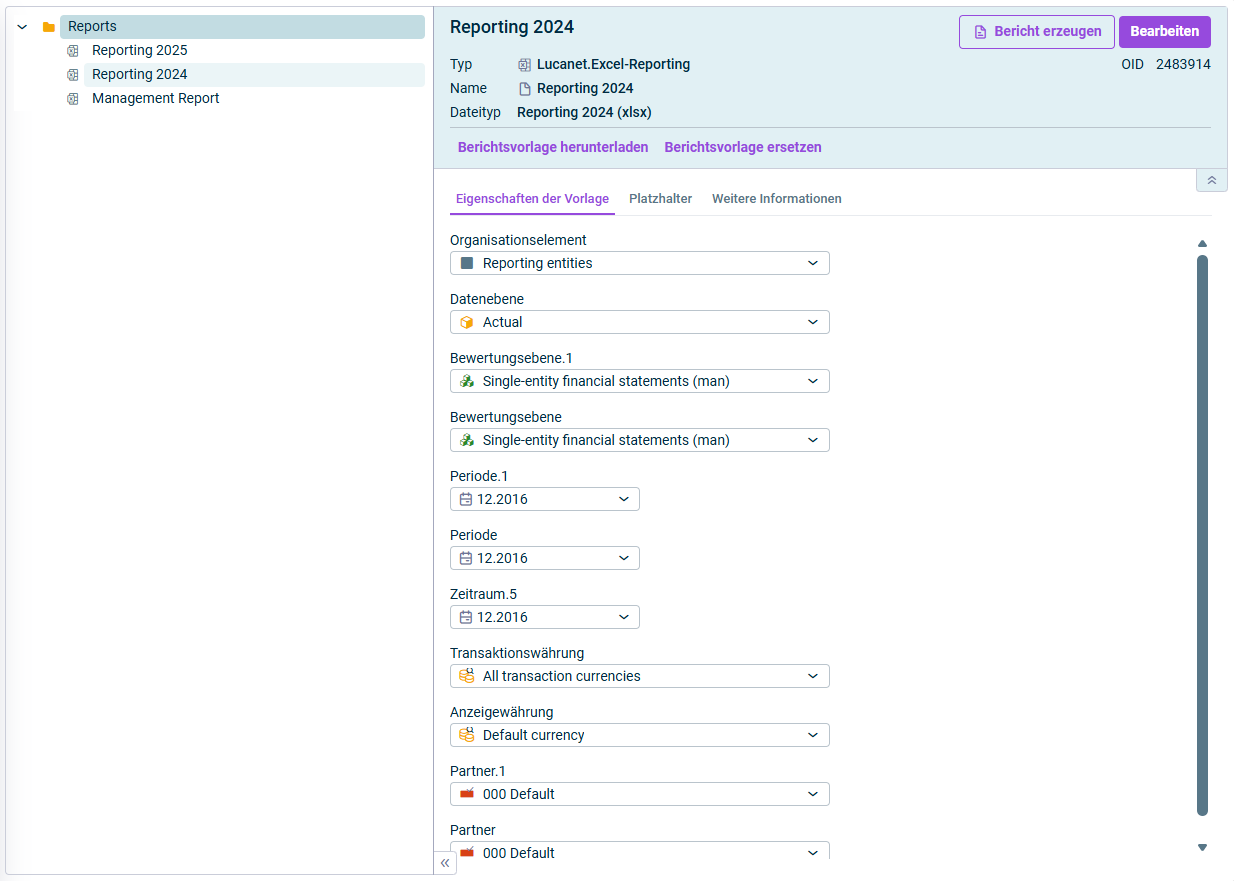This screenshot has width=1234, height=881.
Task: Click the calendar icon in Periode.1
Action: 466,499
